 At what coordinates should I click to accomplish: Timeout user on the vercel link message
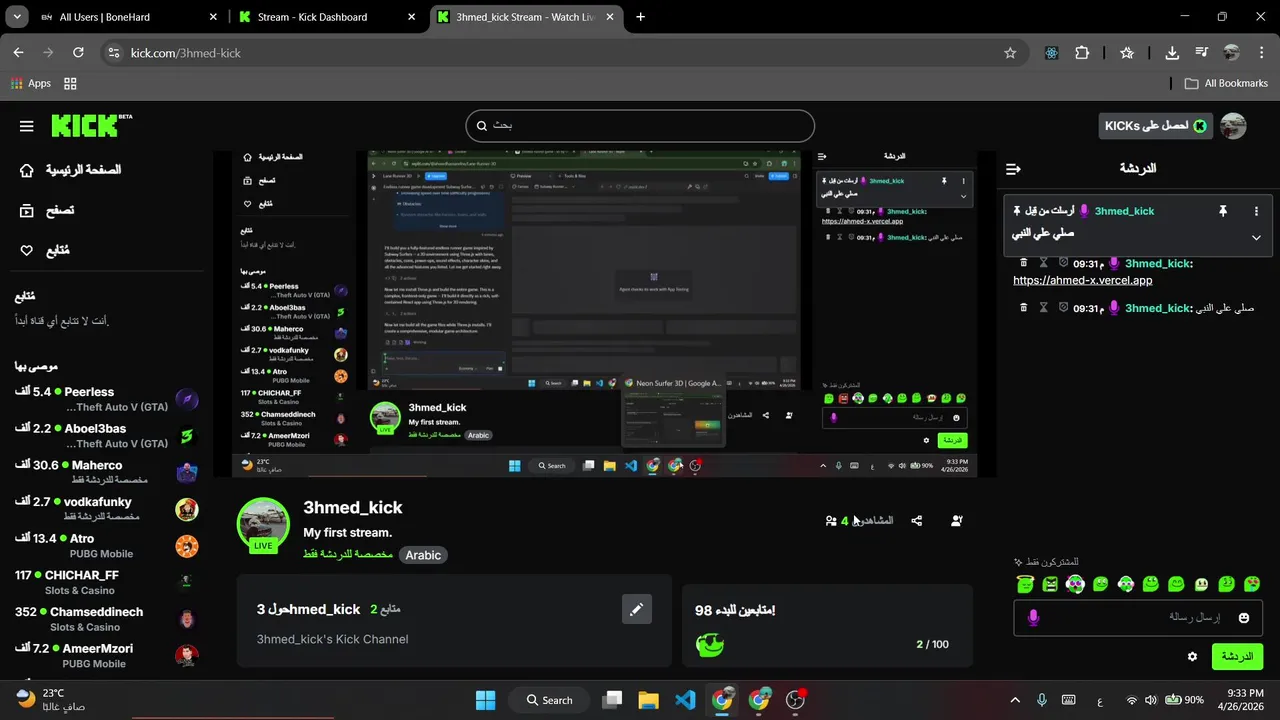pyautogui.click(x=1043, y=263)
